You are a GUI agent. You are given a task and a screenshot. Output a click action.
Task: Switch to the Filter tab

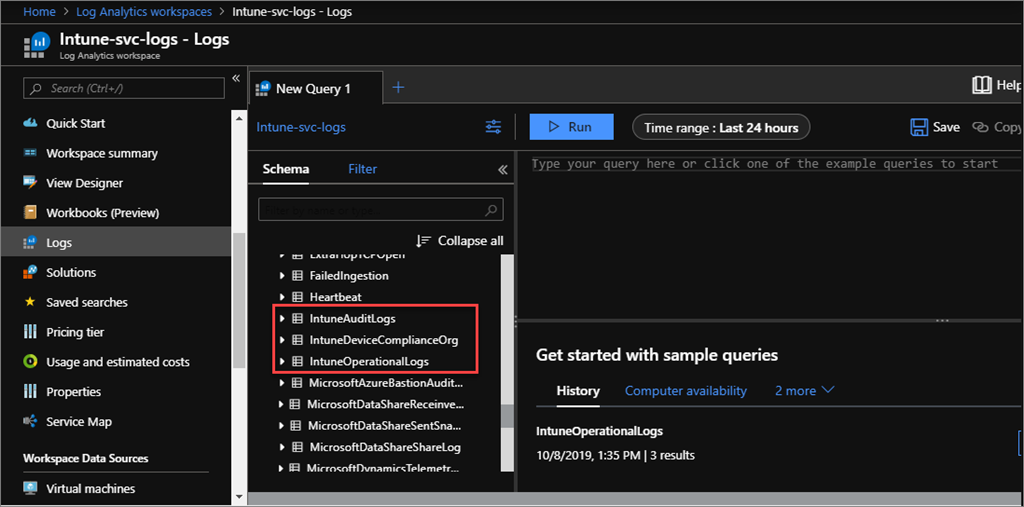362,169
